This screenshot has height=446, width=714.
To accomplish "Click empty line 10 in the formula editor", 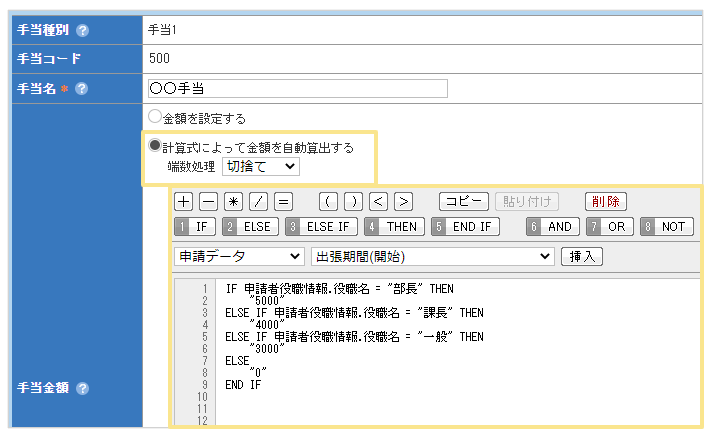I will click(x=458, y=397).
